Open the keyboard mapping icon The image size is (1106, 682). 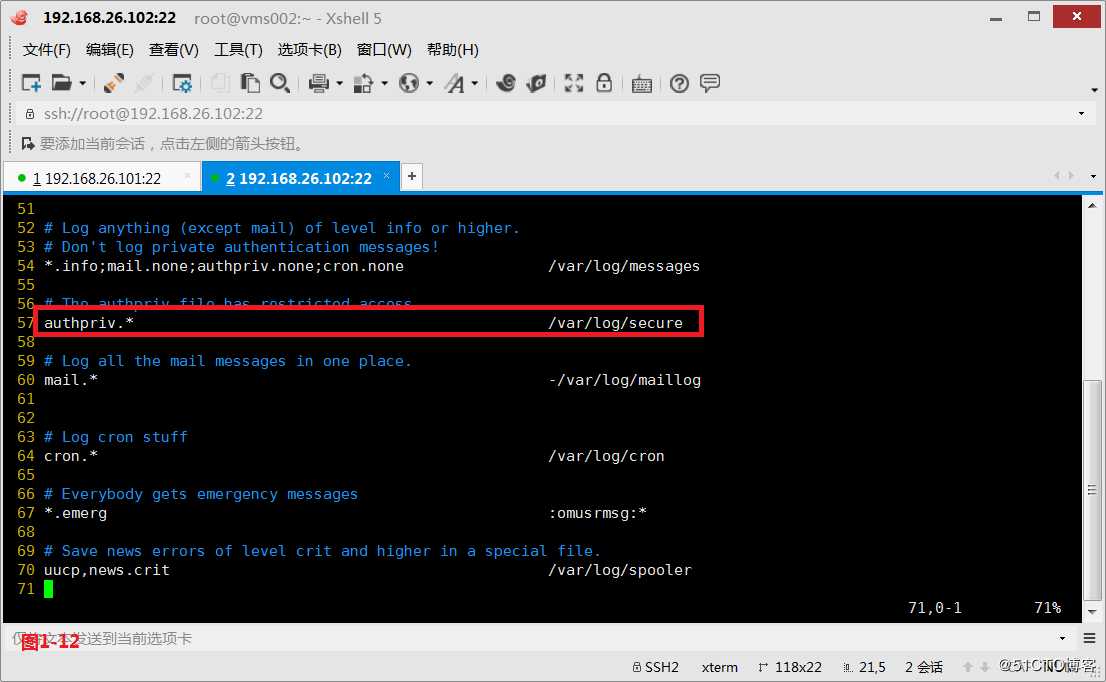pos(641,85)
